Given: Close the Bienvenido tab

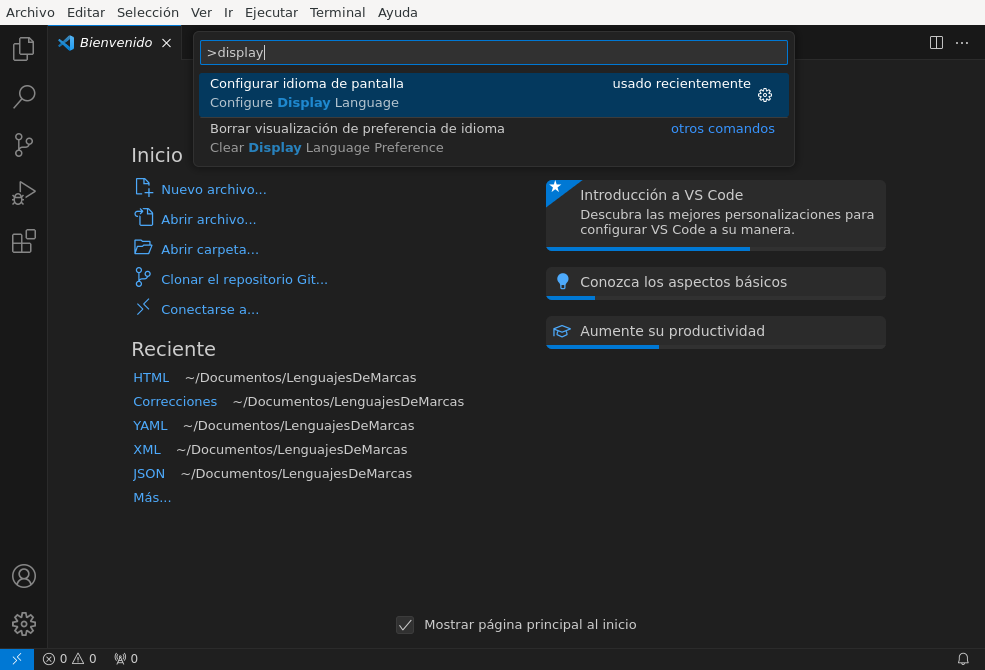Looking at the screenshot, I should pos(166,43).
